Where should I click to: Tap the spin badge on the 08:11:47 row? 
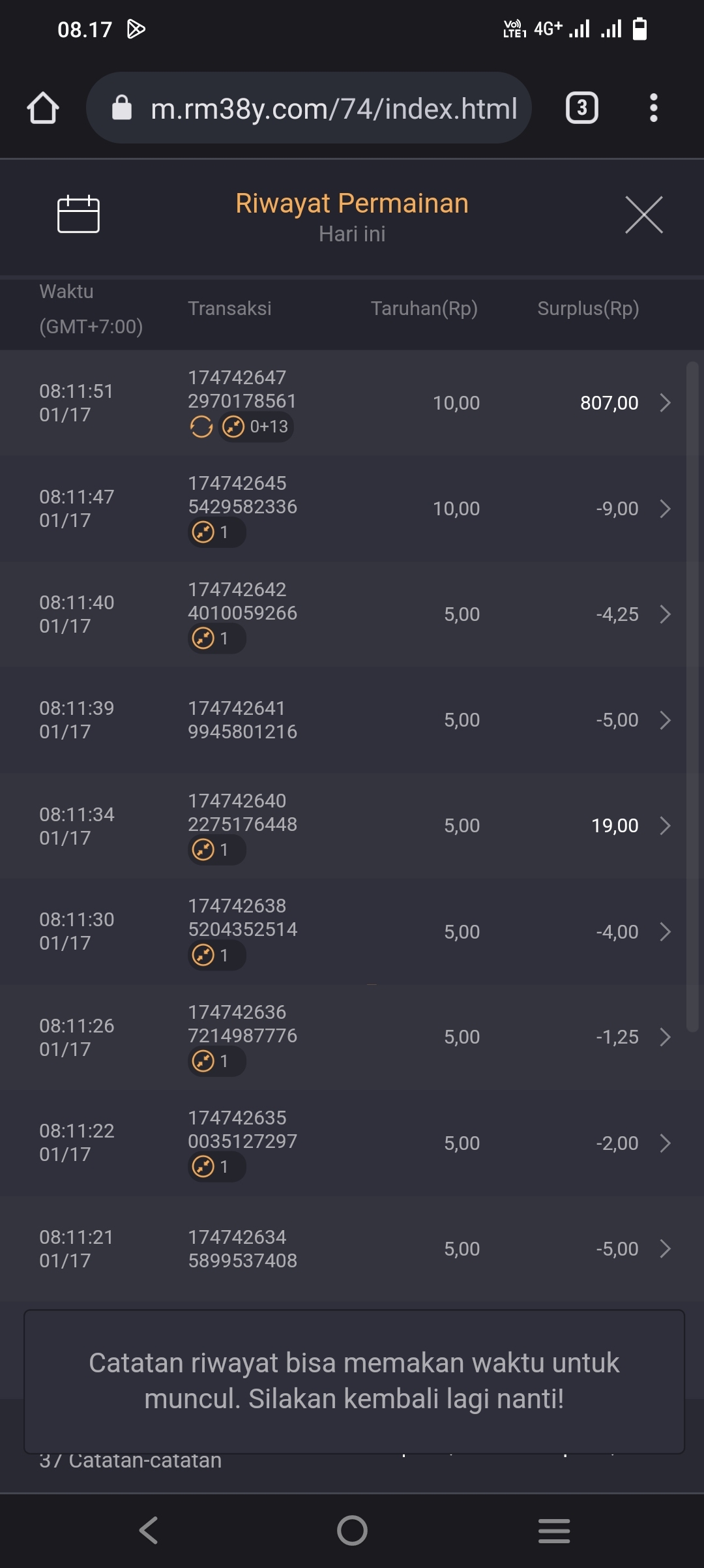pyautogui.click(x=216, y=533)
